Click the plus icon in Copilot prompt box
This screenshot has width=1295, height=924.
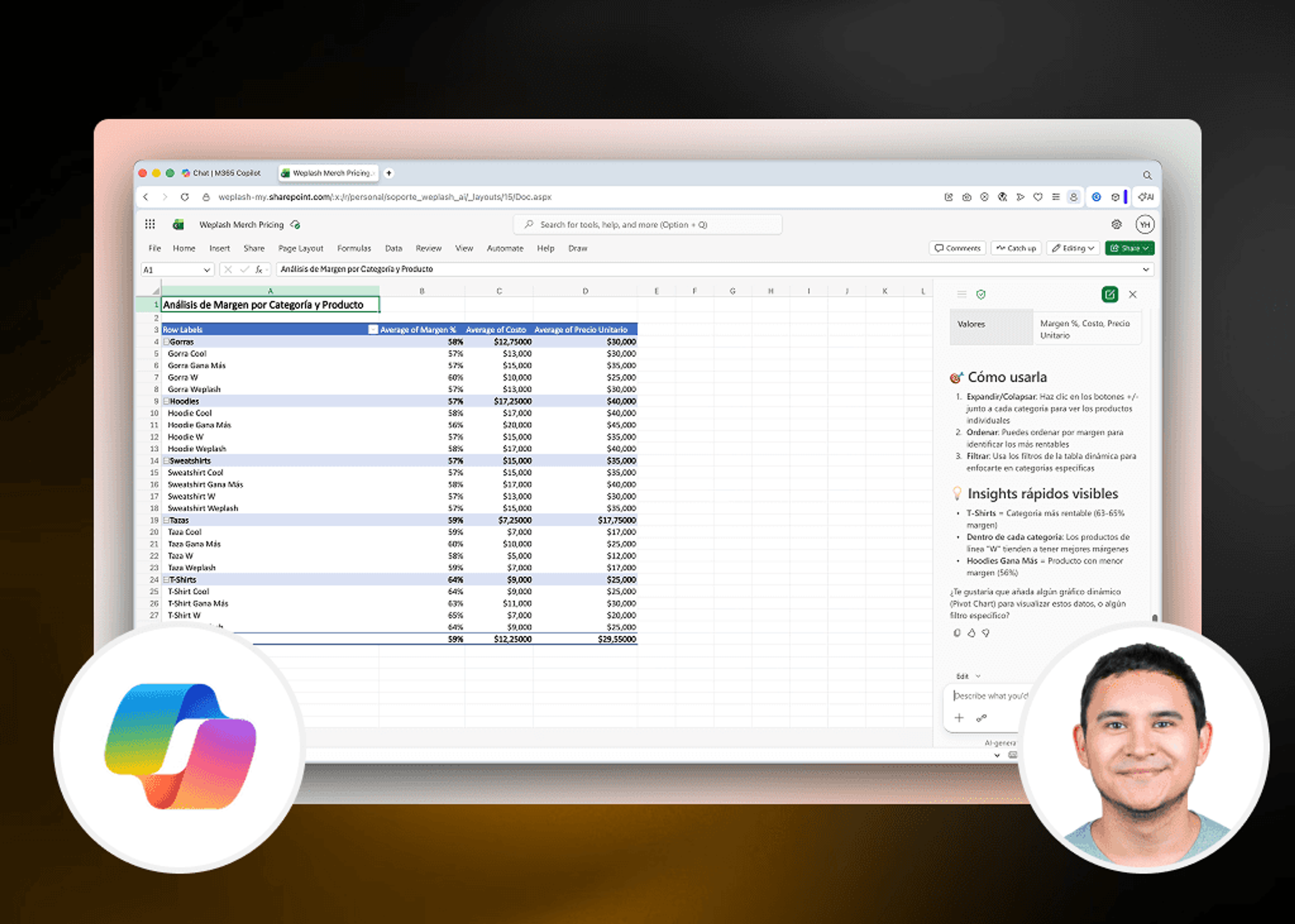coord(959,717)
